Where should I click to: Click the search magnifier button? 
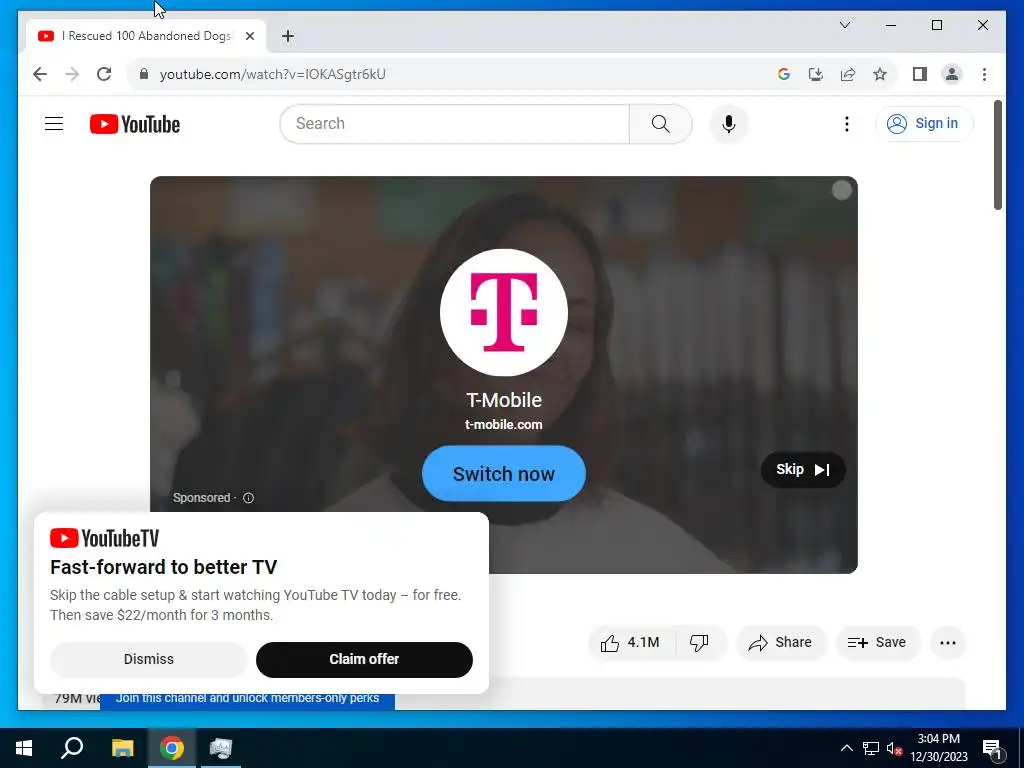coord(660,123)
